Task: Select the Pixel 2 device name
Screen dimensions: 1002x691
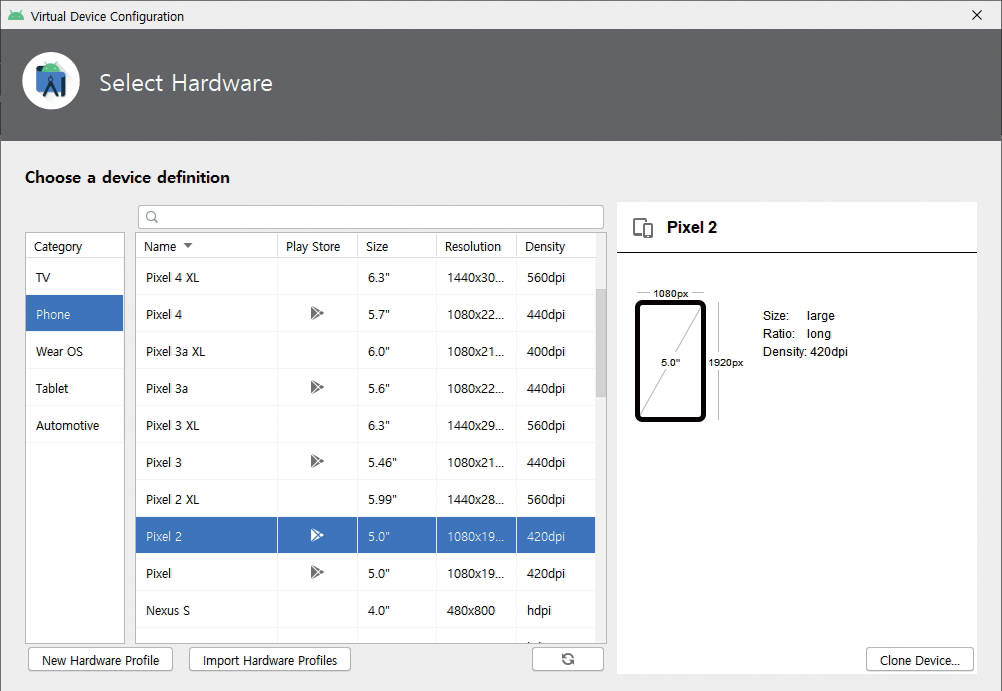Action: (164, 536)
